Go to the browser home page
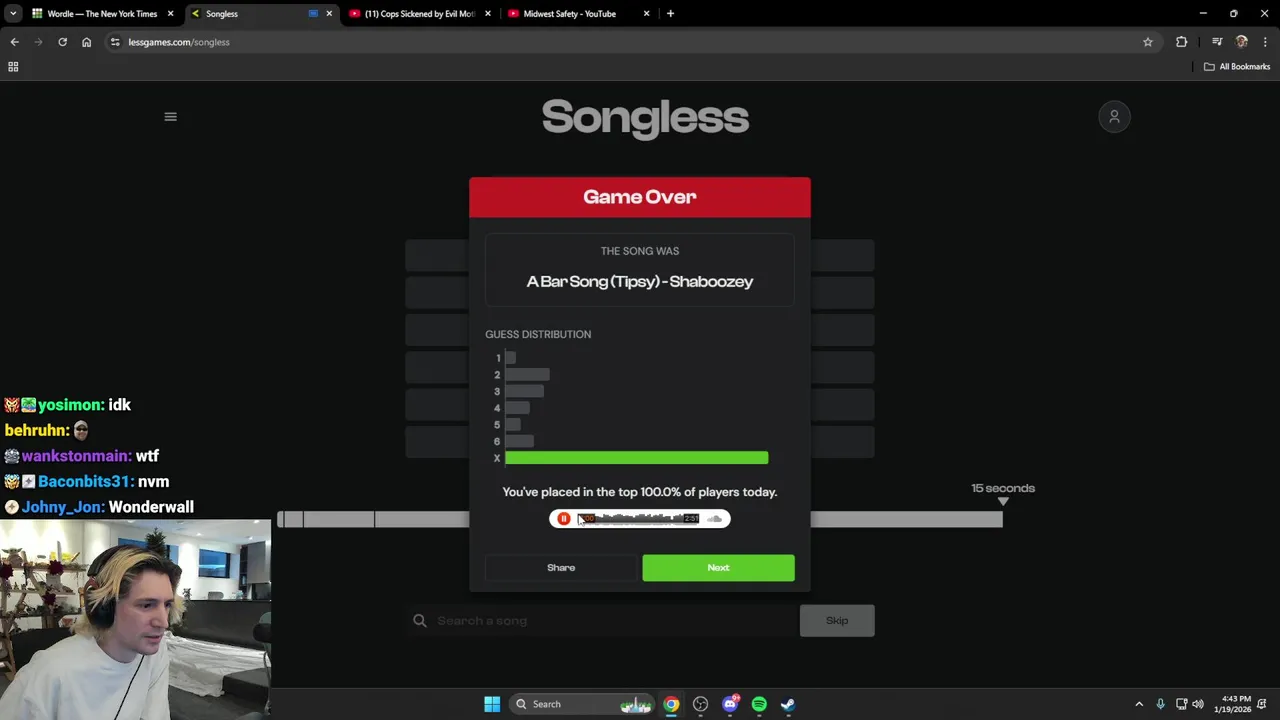 point(86,42)
